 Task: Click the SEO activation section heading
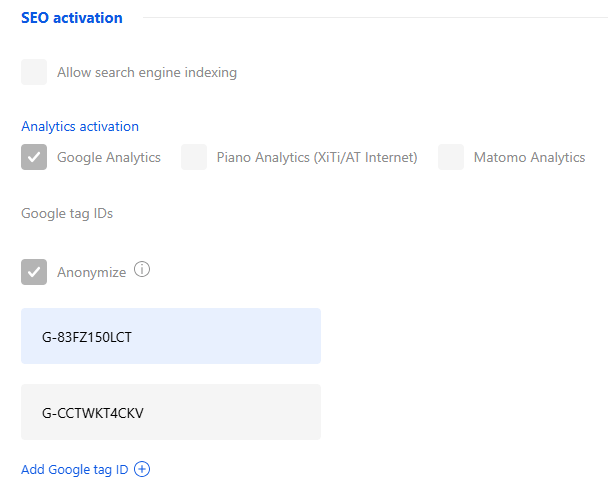coord(72,18)
